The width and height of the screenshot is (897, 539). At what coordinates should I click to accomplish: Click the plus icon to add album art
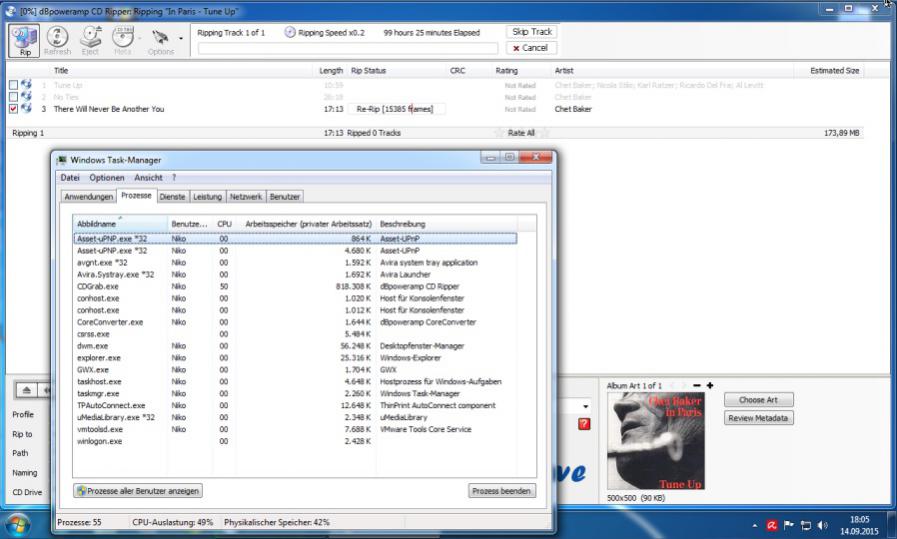[x=710, y=386]
